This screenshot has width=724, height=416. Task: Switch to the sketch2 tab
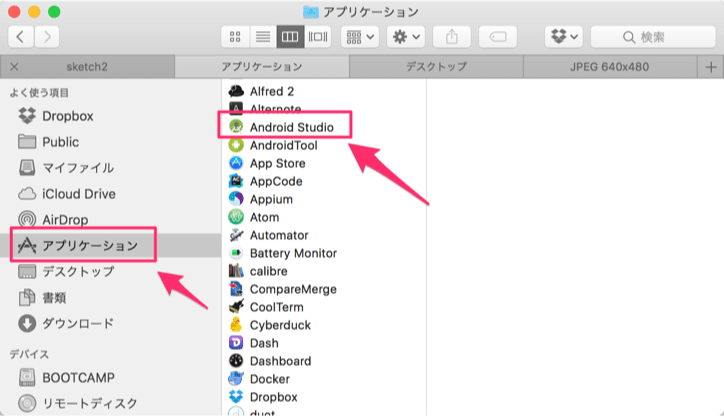point(87,67)
